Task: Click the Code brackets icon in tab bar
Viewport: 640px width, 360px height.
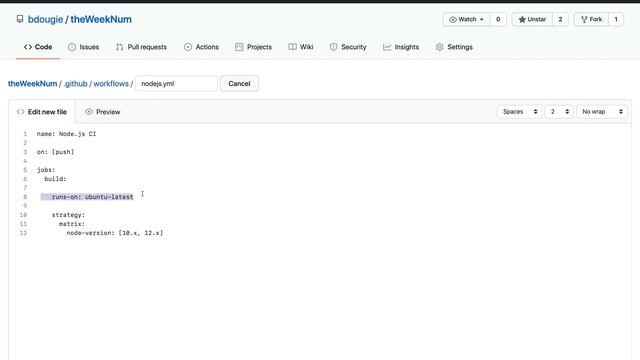Action: [28, 47]
